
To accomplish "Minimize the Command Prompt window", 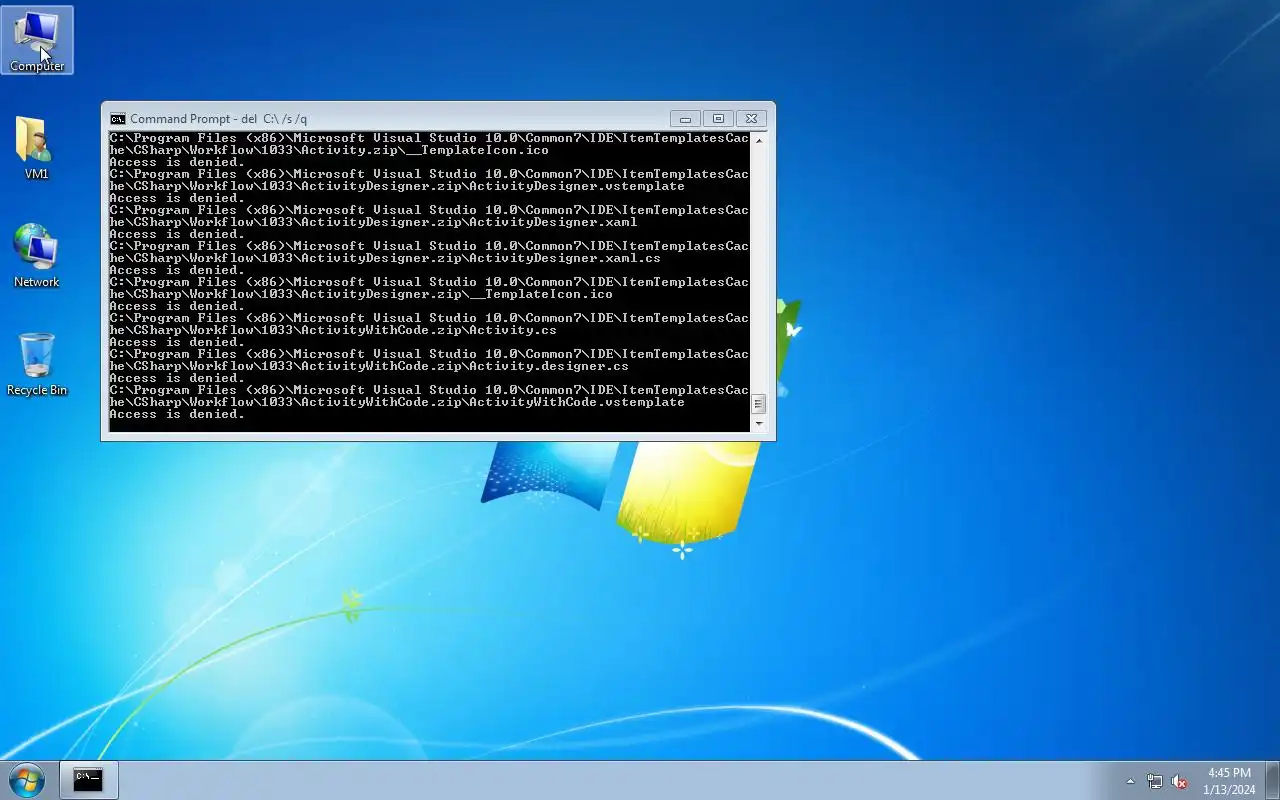I will coord(685,118).
